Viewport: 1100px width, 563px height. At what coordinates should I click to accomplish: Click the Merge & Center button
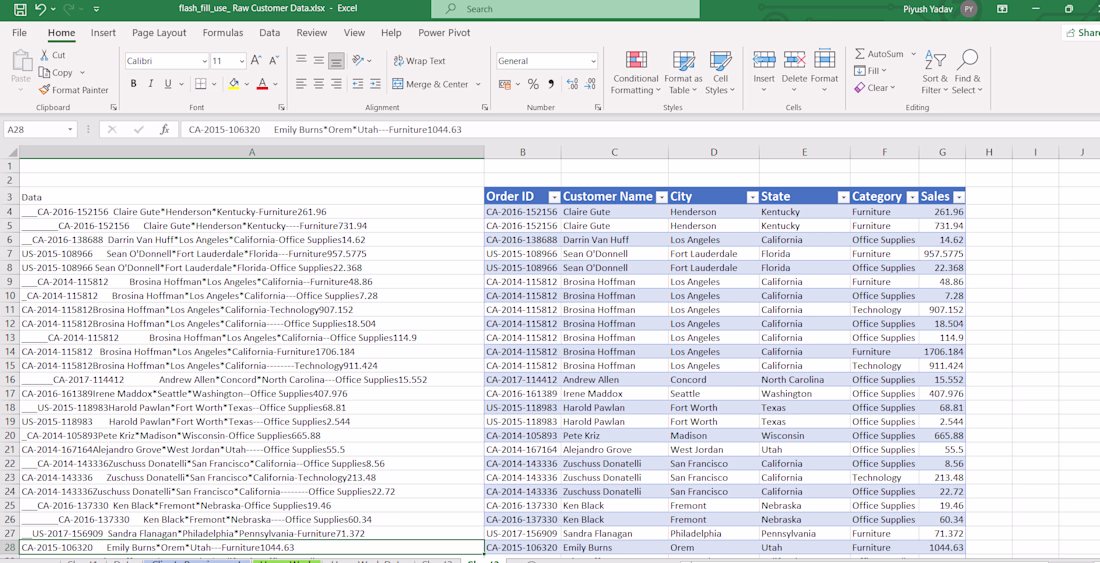tap(432, 85)
